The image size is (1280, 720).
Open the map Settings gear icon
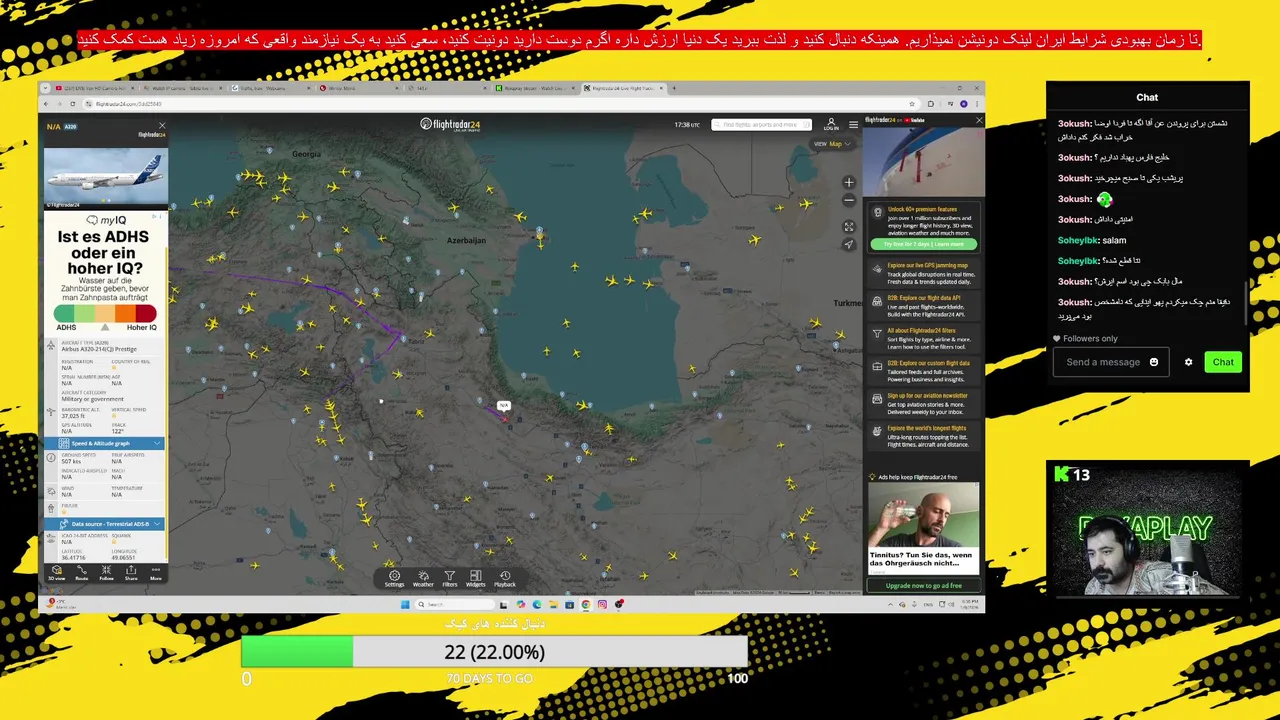pos(394,578)
